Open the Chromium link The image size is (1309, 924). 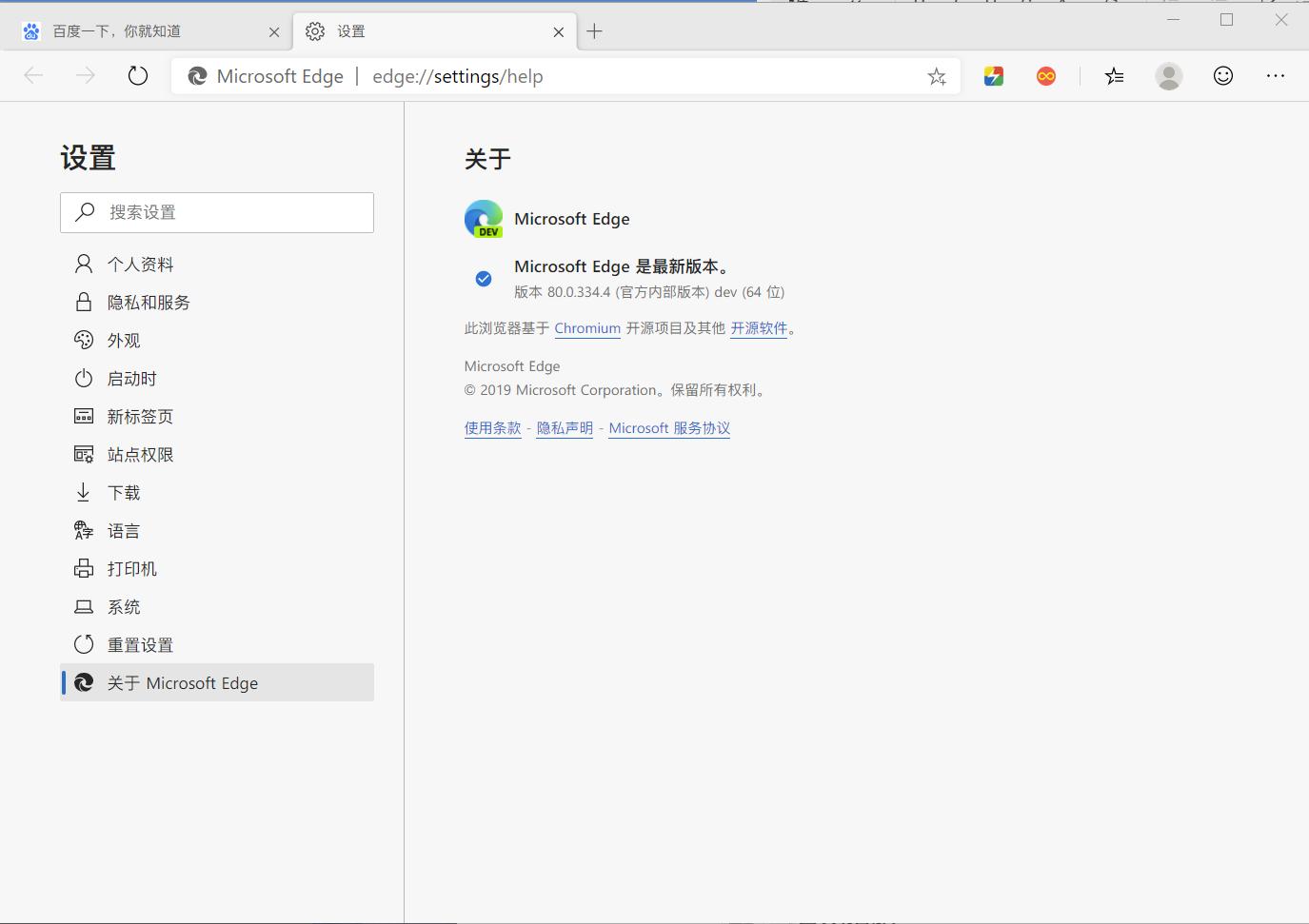(587, 328)
